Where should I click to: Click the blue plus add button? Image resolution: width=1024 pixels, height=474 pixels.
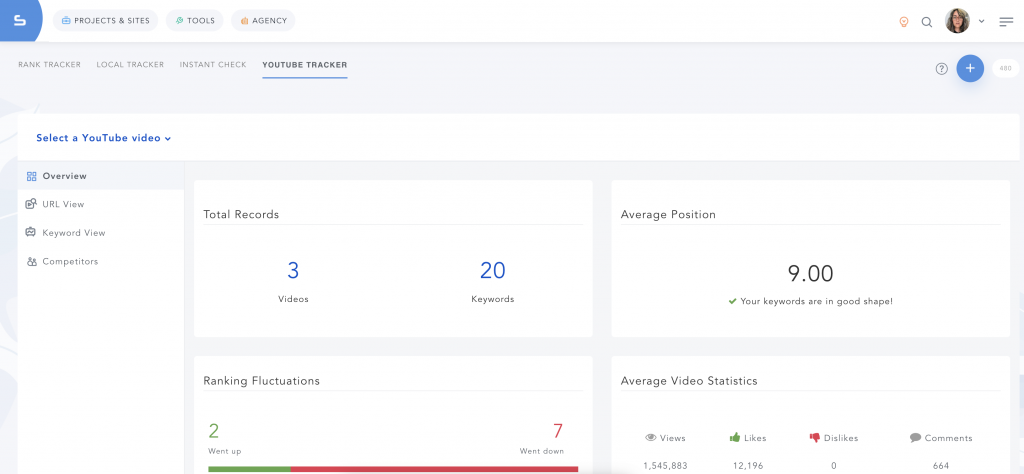pyautogui.click(x=970, y=68)
